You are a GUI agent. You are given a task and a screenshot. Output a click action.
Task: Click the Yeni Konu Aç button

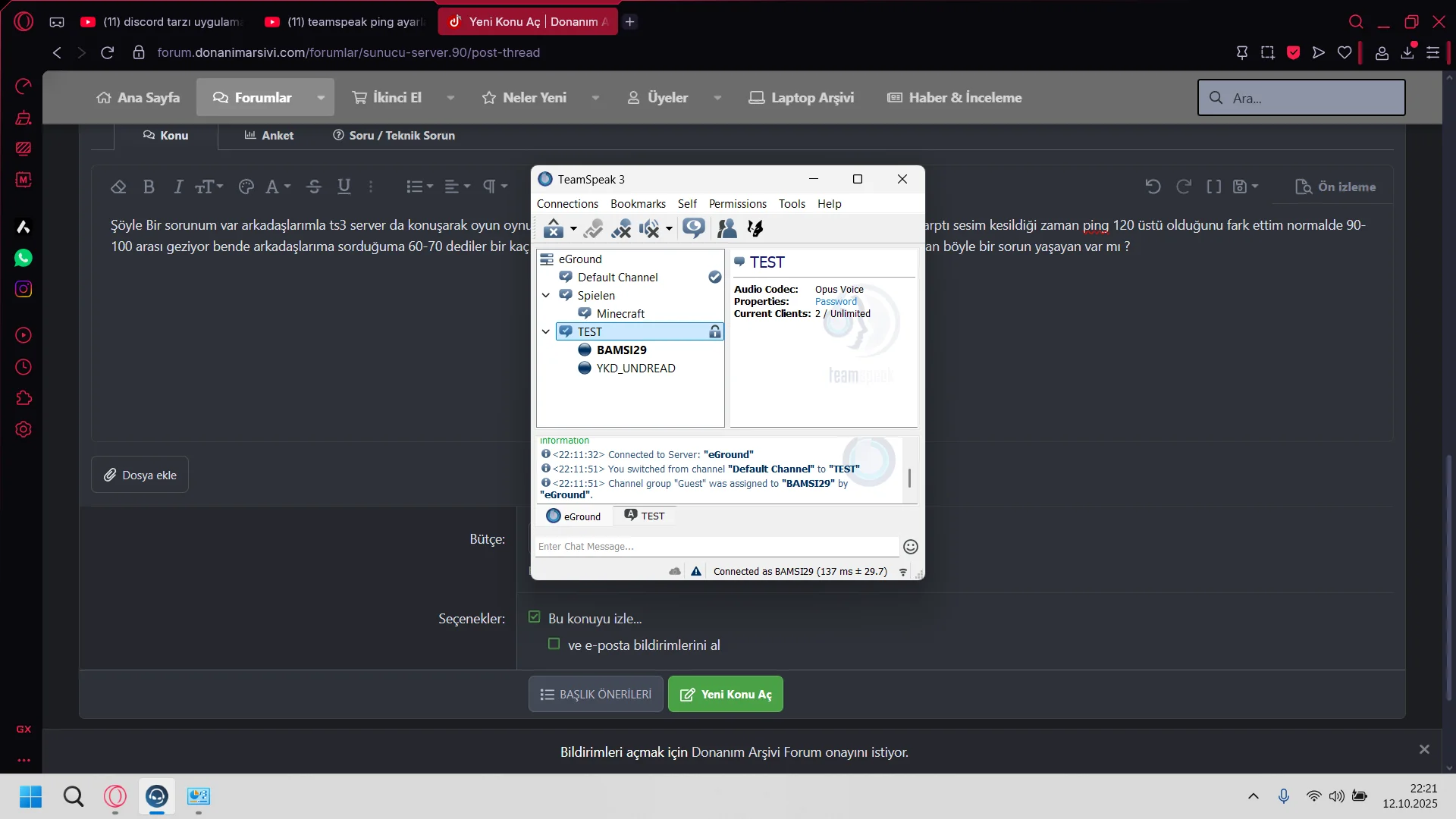pyautogui.click(x=726, y=695)
